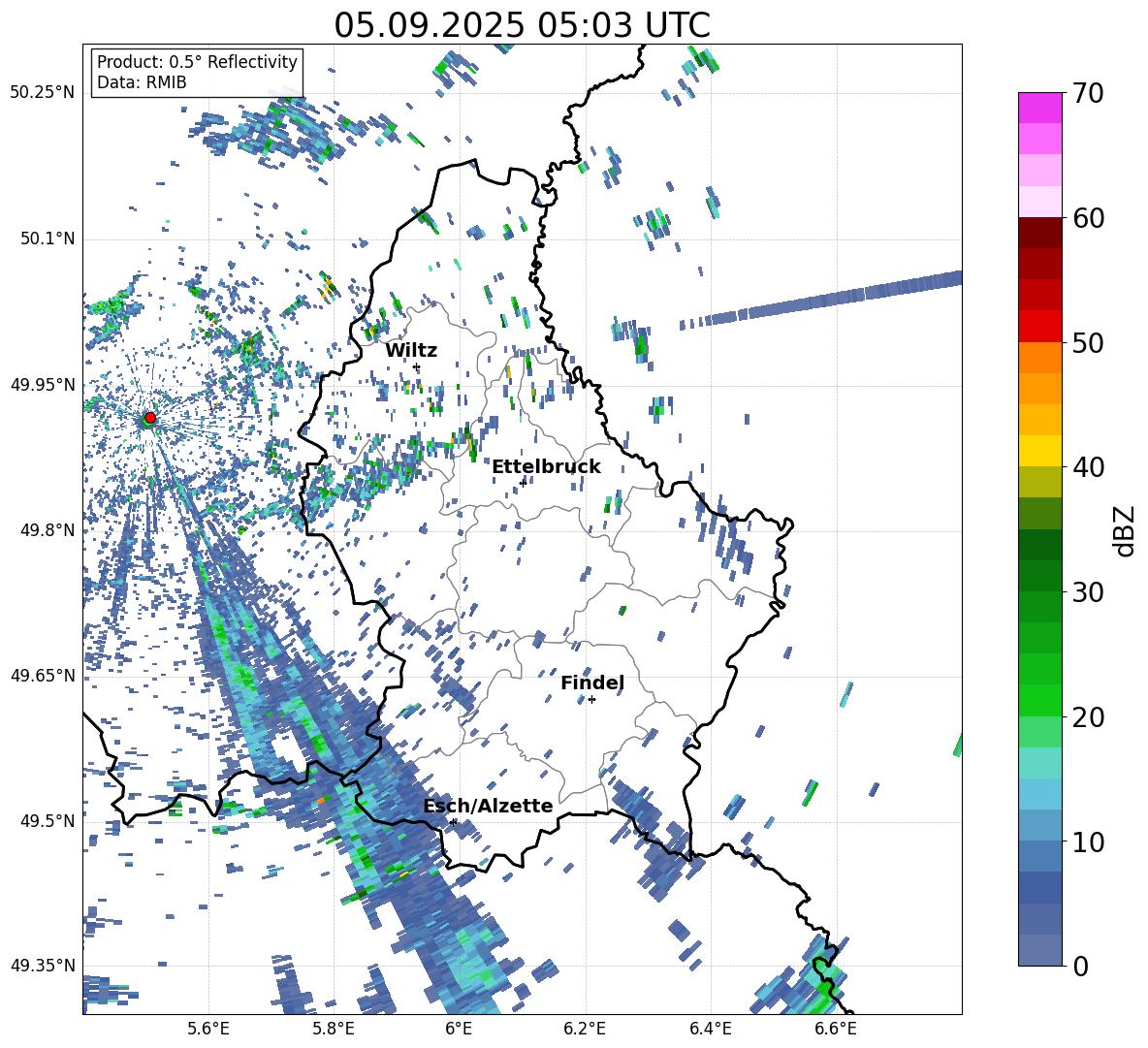Click the 60 tick on colorbar

(1087, 218)
